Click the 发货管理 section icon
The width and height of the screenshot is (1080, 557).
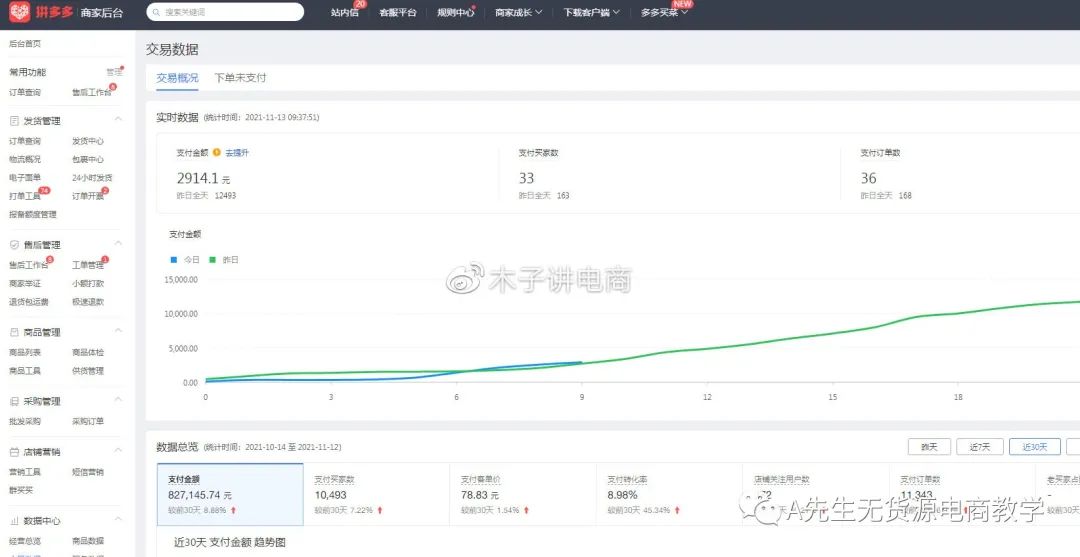[14, 121]
